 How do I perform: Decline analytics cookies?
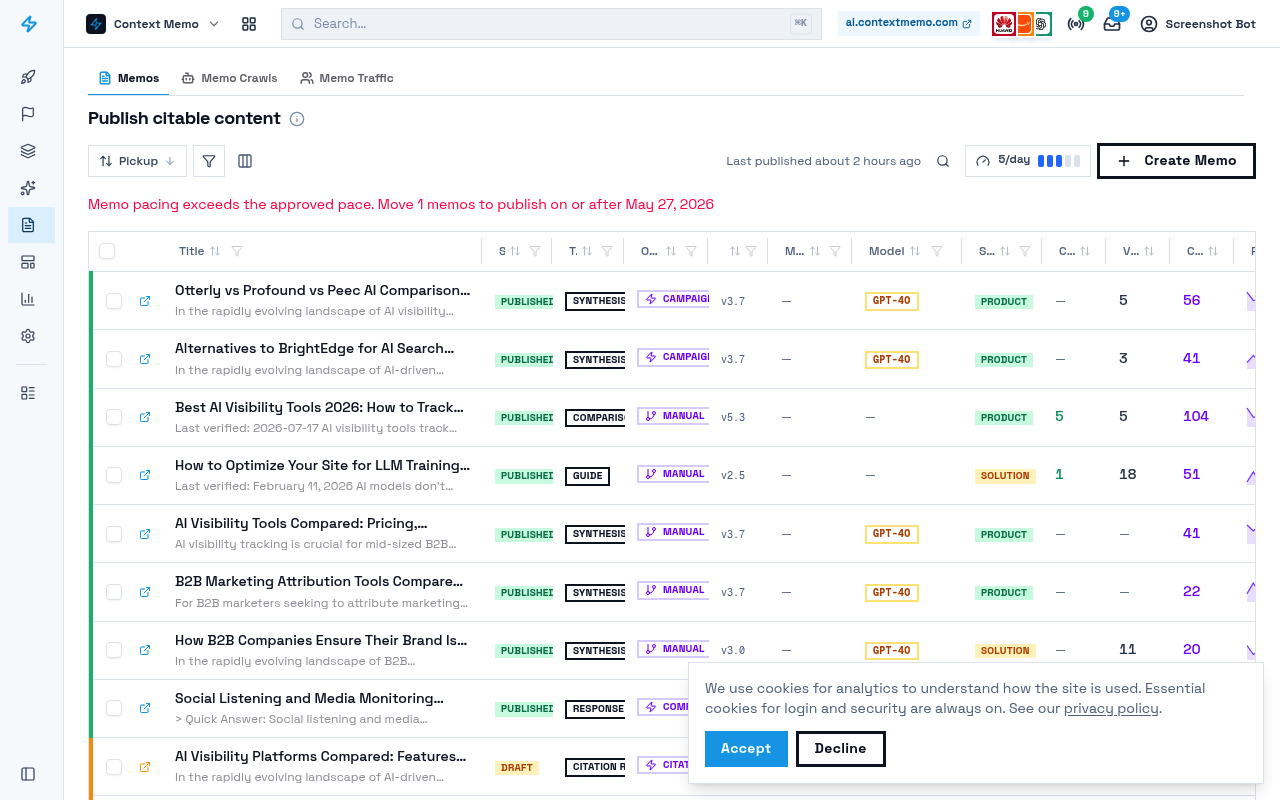coord(840,749)
